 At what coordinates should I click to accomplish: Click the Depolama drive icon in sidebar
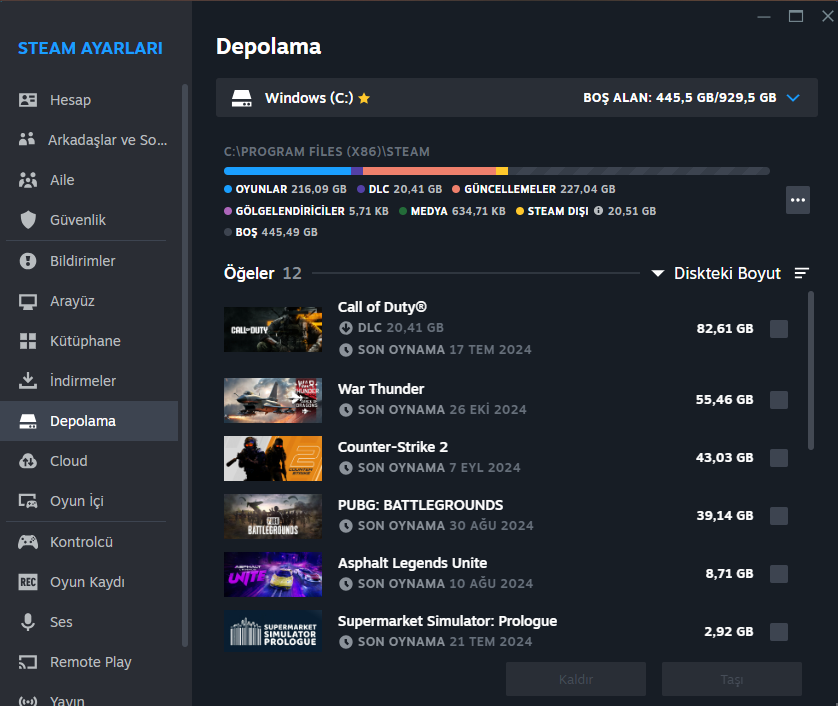point(28,421)
